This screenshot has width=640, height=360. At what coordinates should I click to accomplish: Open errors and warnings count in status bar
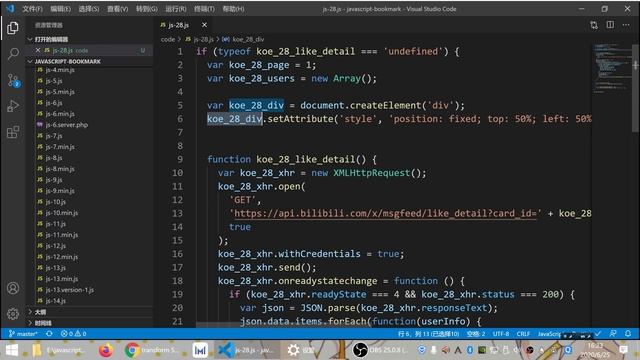[73, 333]
